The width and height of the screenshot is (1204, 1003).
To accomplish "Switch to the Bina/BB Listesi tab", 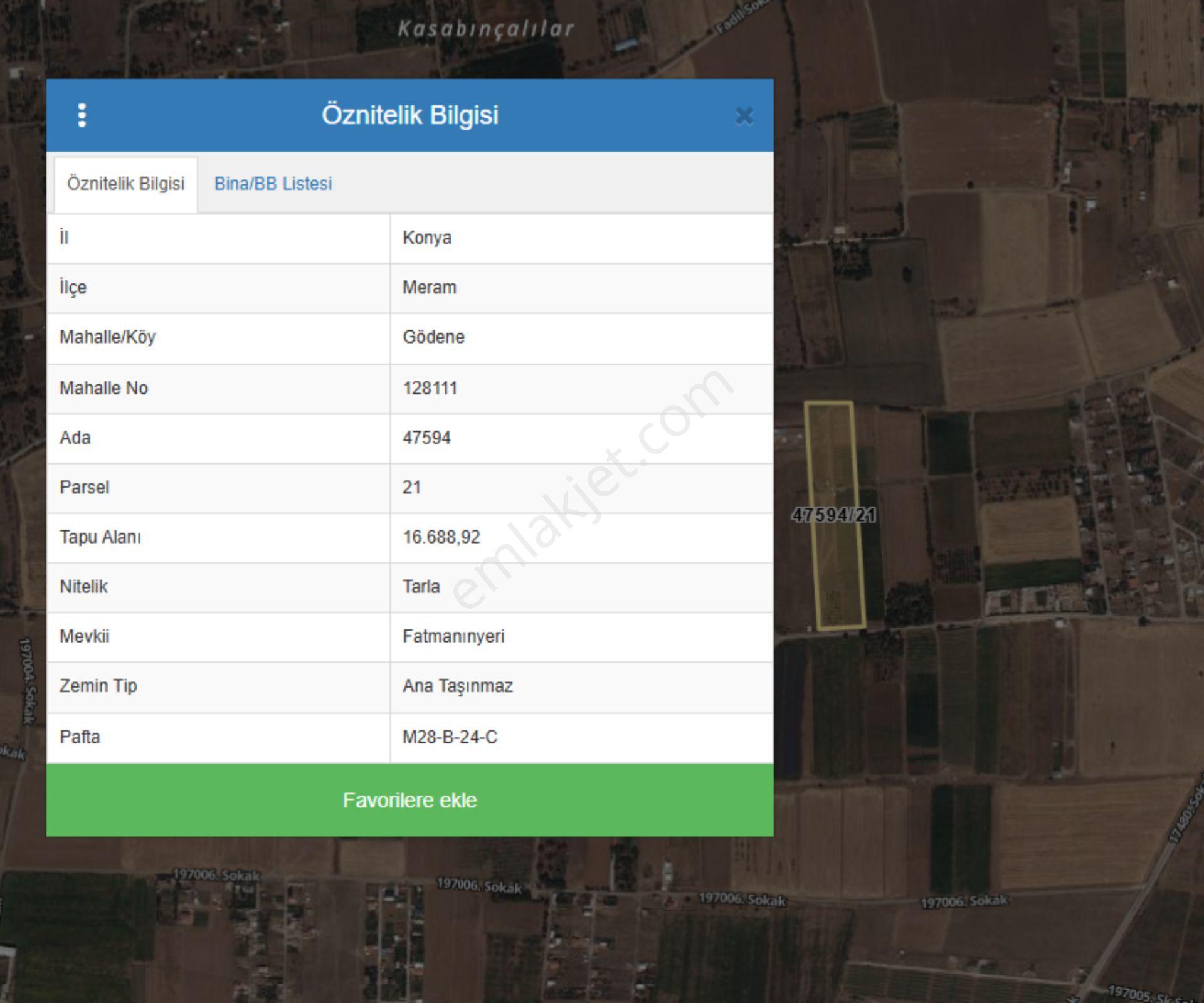I will [273, 184].
